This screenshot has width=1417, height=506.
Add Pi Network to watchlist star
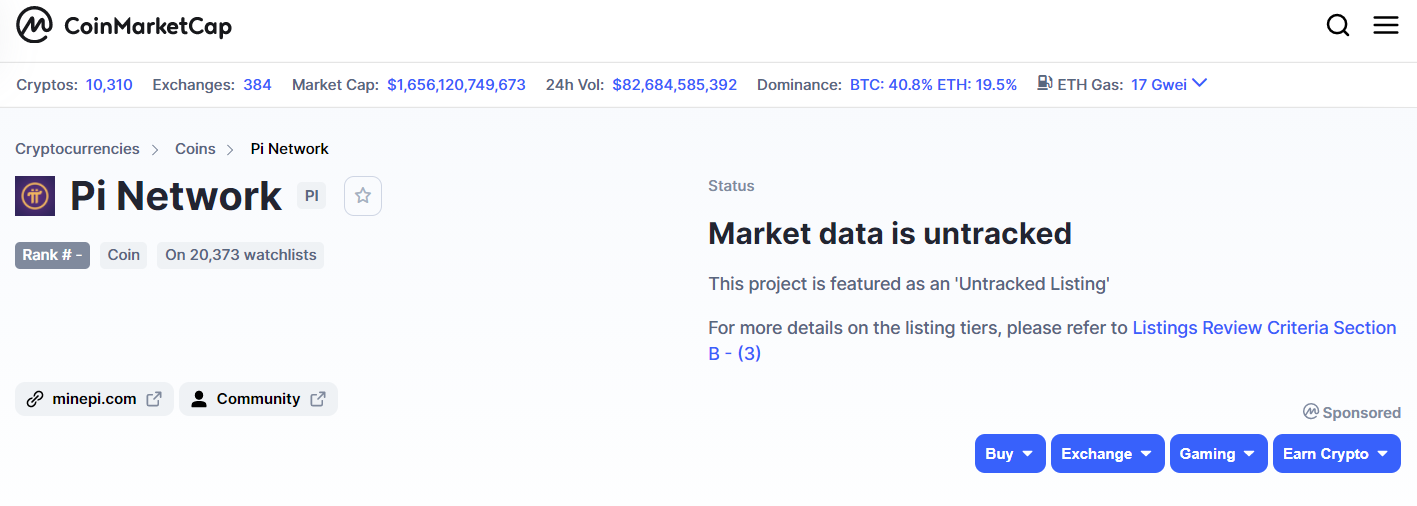pyautogui.click(x=363, y=196)
